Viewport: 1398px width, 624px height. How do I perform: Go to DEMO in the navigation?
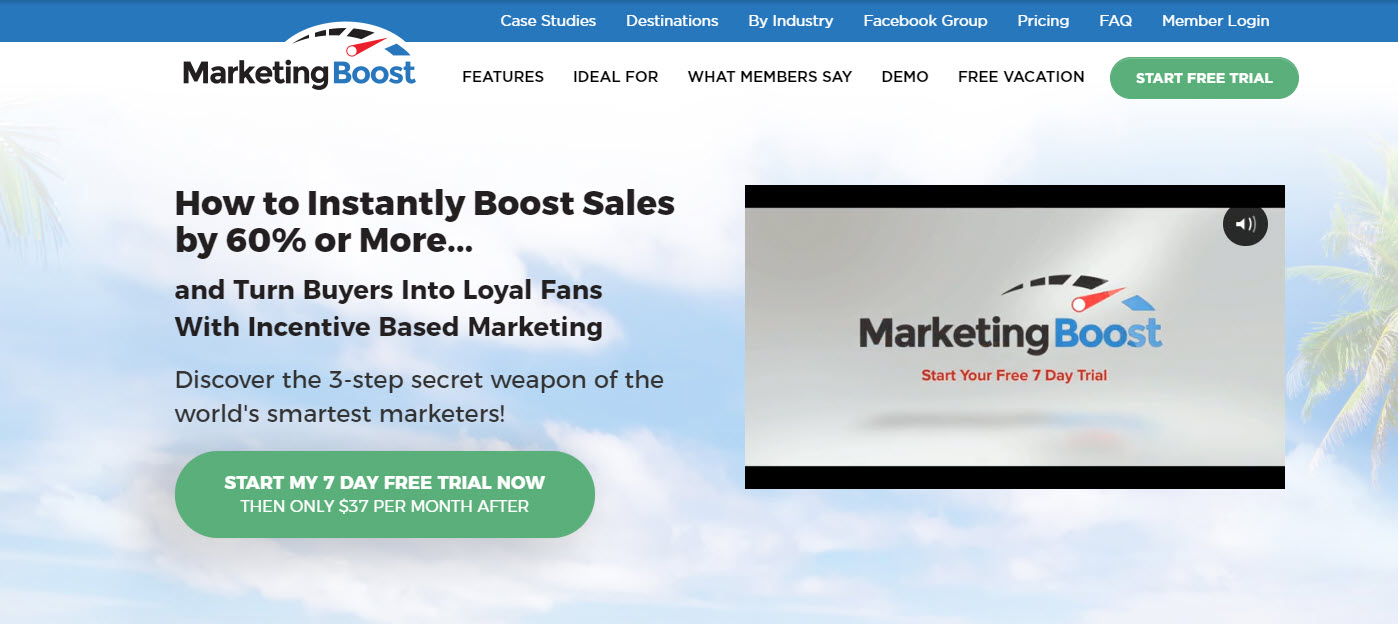905,77
